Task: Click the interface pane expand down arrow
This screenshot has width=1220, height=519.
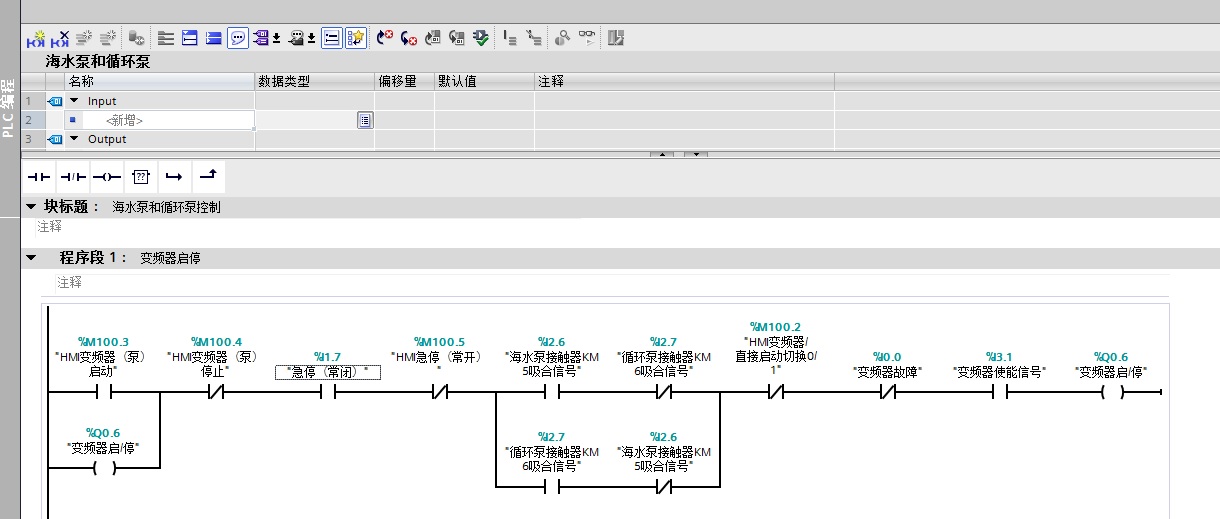Action: 696,154
